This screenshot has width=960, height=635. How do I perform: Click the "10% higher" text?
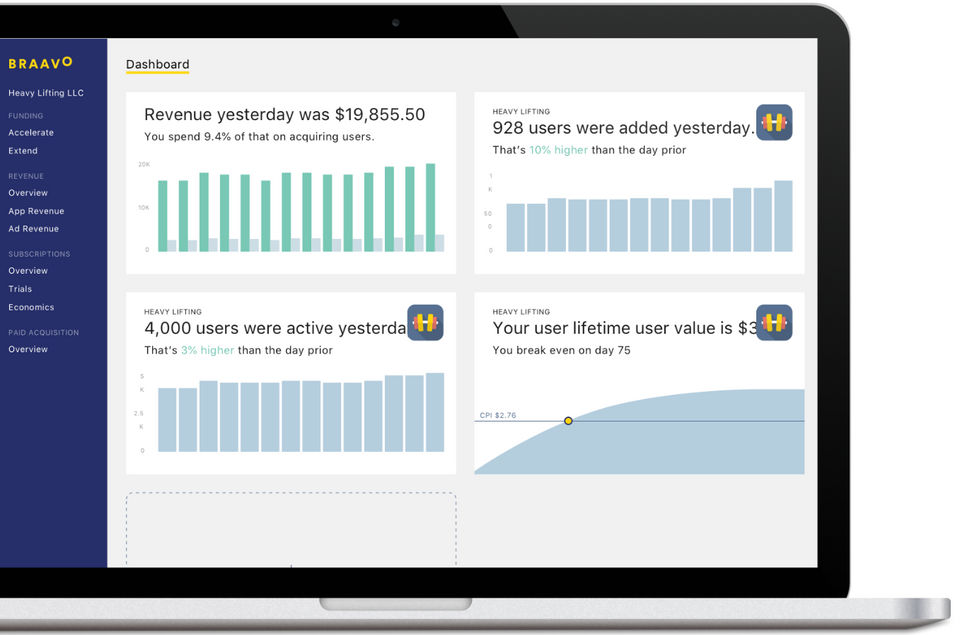[558, 150]
